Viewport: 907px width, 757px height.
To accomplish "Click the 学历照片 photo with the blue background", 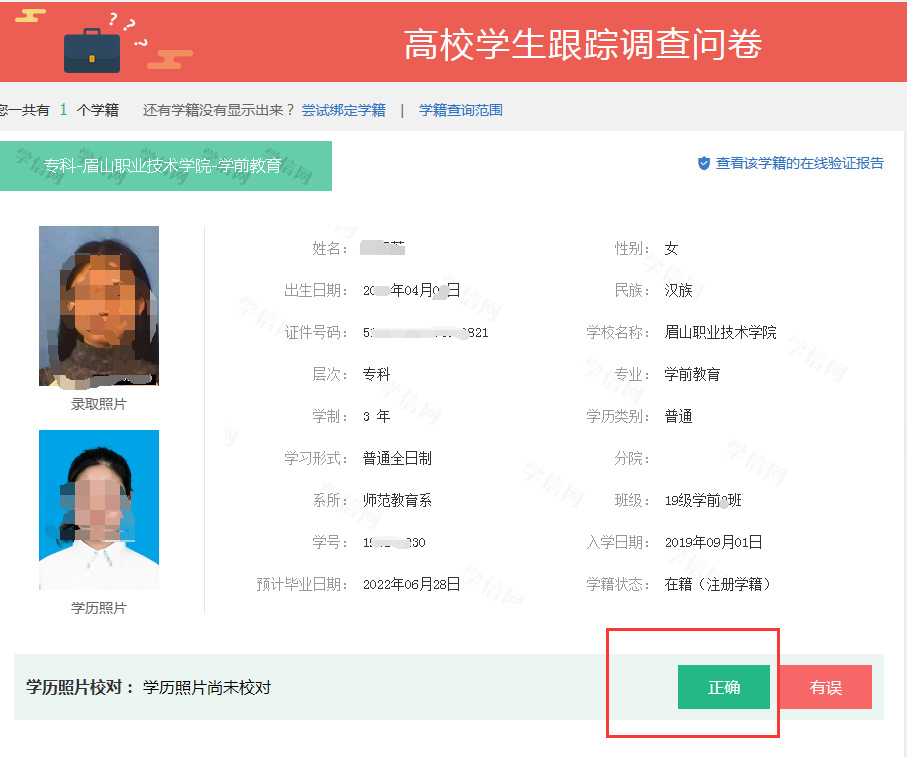I will tap(99, 510).
